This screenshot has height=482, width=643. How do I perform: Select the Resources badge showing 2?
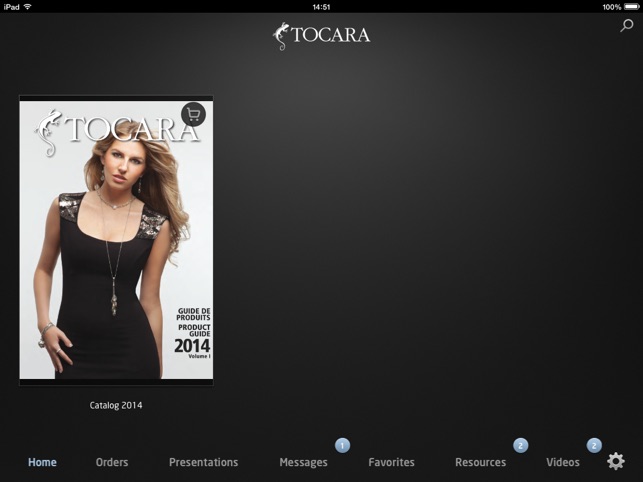pos(520,445)
